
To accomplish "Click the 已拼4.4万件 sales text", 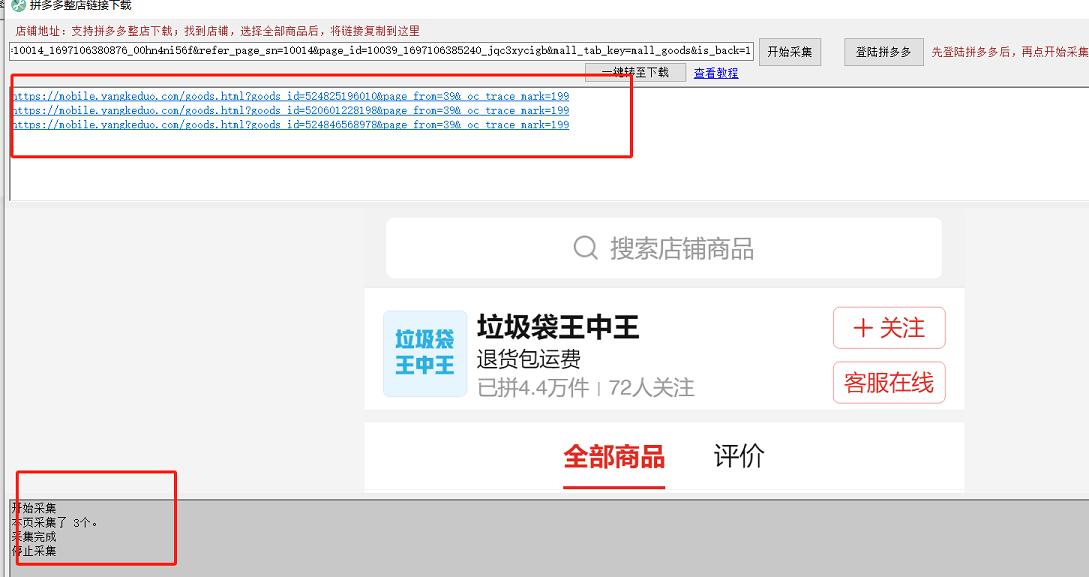I will 533,387.
